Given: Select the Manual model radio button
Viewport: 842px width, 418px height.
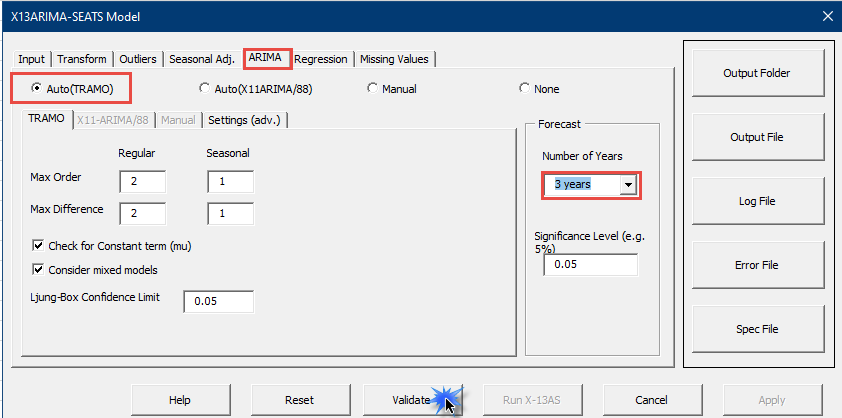Looking at the screenshot, I should (x=372, y=89).
